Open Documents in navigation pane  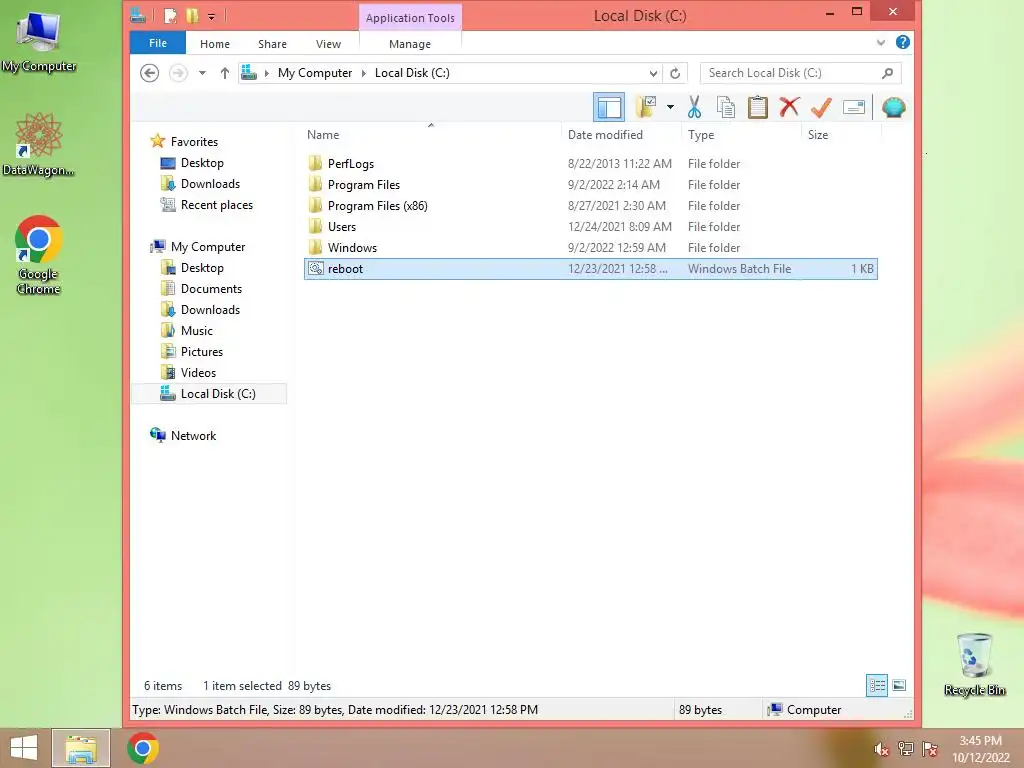click(211, 289)
